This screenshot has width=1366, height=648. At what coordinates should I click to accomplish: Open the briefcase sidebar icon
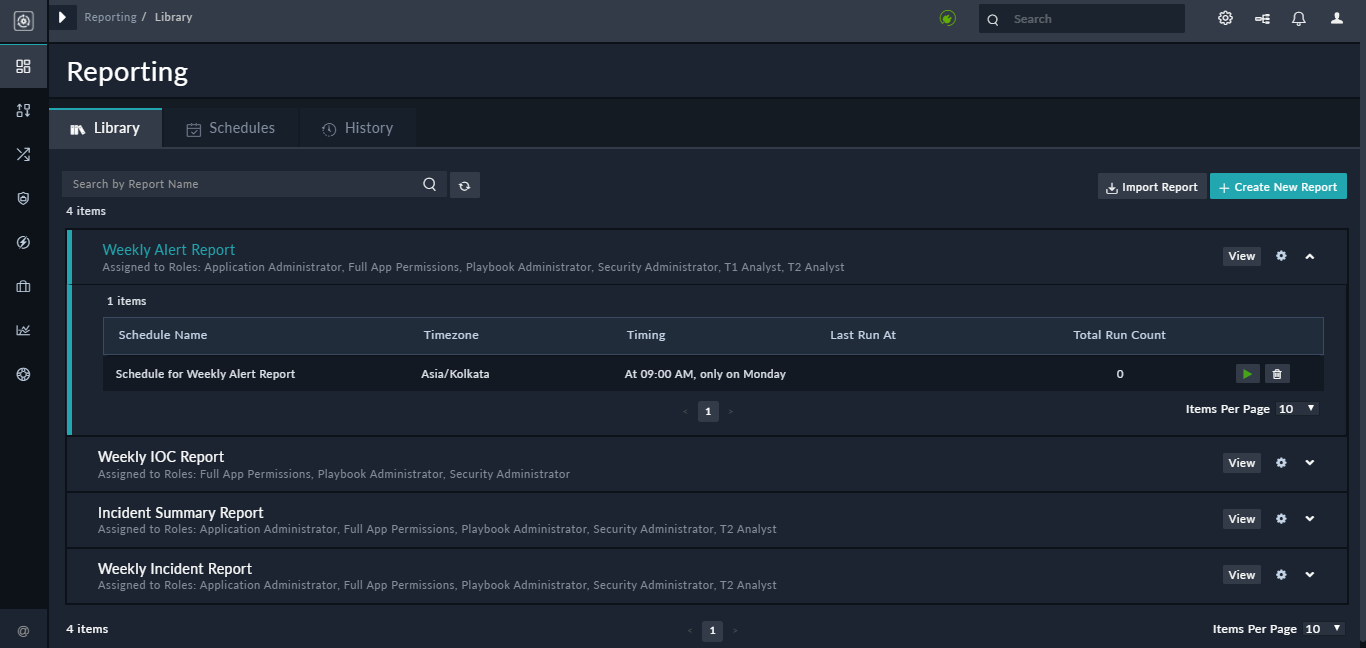click(23, 286)
